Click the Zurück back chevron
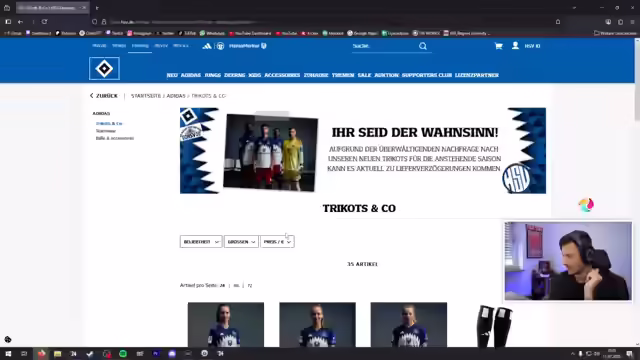 [x=91, y=96]
